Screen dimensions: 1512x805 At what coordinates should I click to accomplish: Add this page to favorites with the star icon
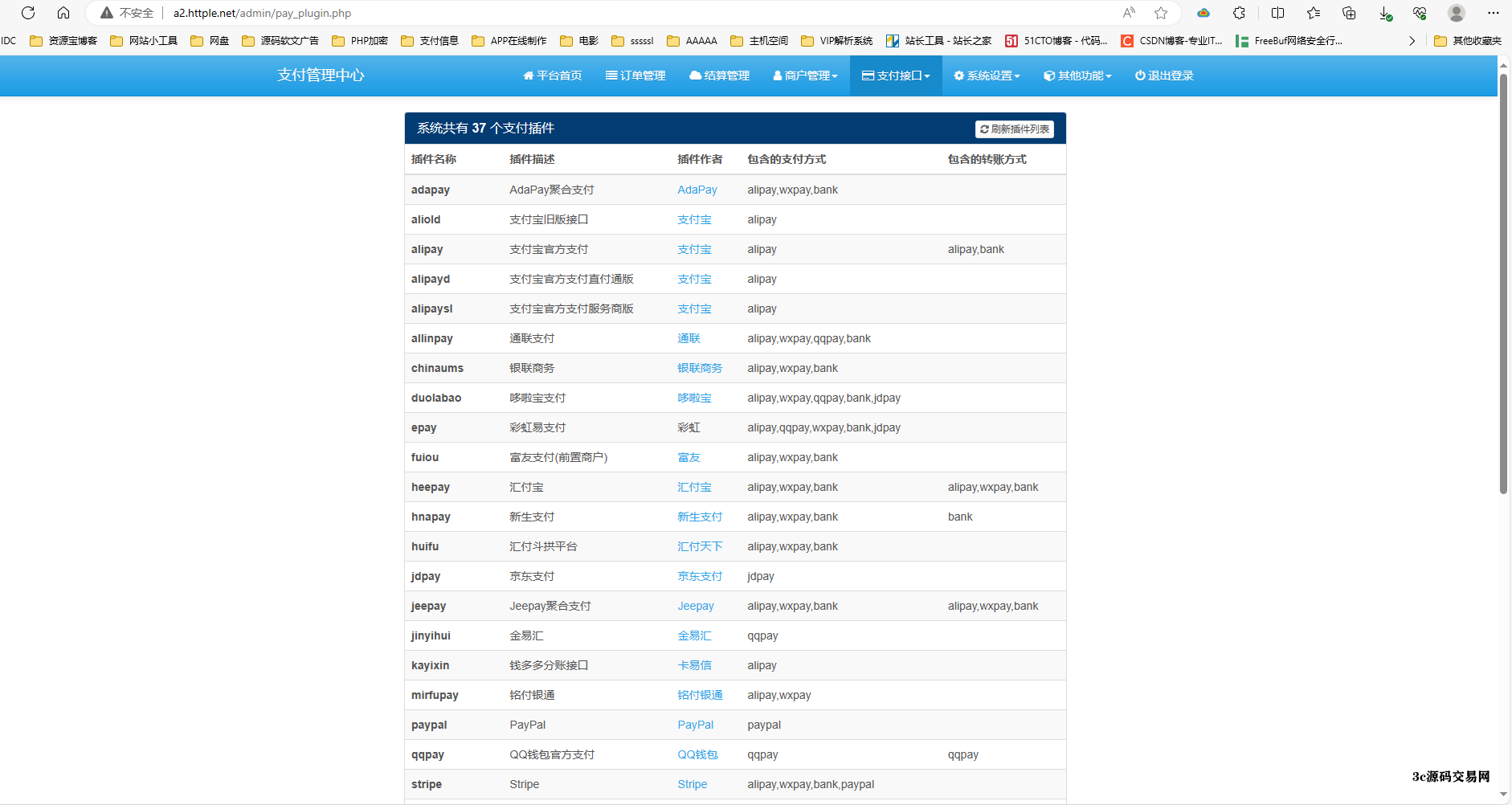pyautogui.click(x=1161, y=13)
